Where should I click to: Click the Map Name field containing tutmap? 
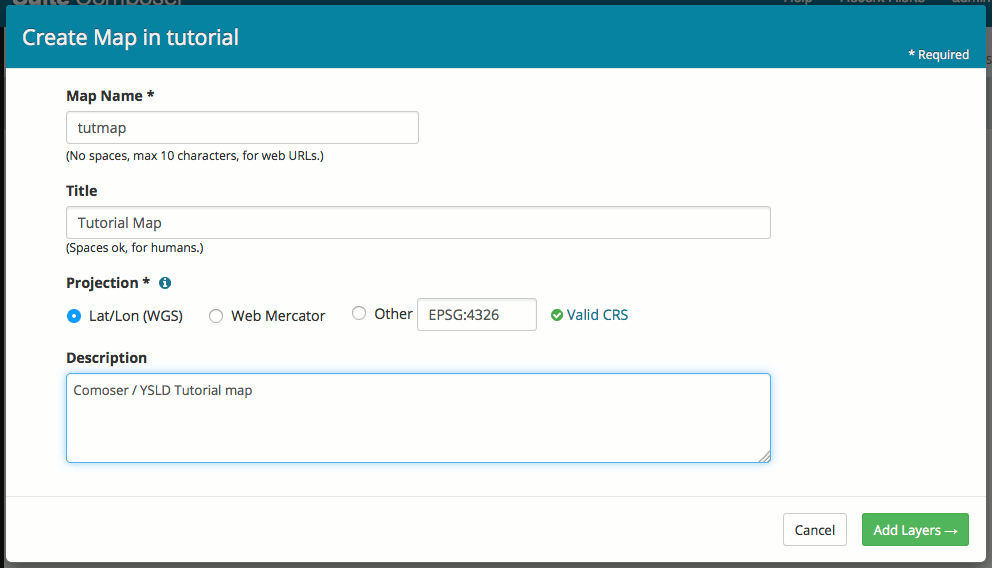[242, 128]
